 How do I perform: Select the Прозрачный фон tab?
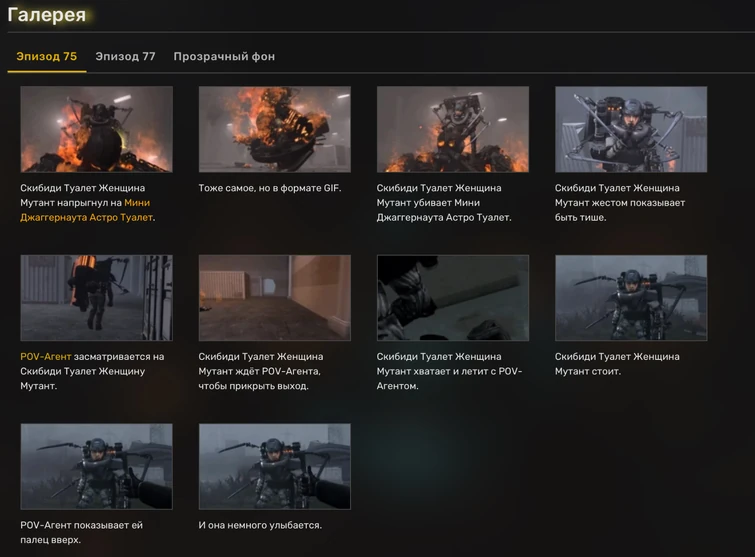tap(224, 56)
